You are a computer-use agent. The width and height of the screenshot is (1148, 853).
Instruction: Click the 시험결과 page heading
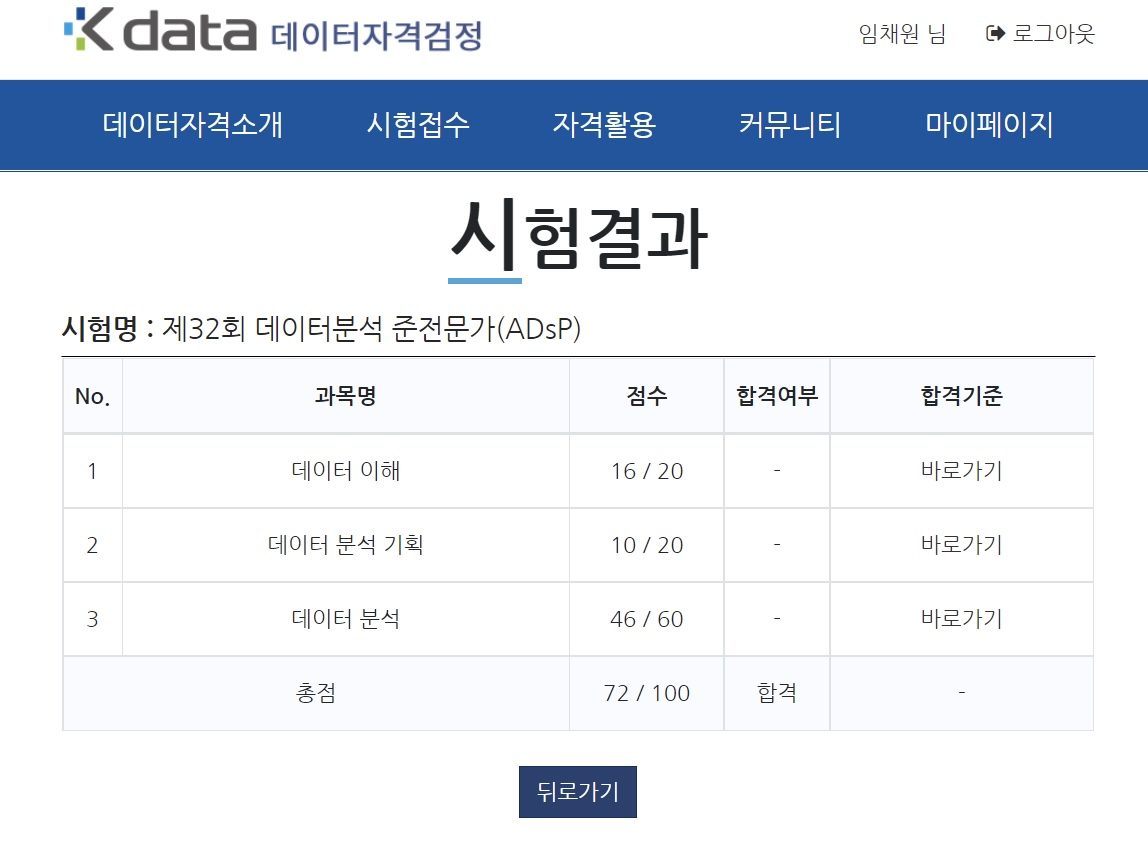pyautogui.click(x=578, y=236)
